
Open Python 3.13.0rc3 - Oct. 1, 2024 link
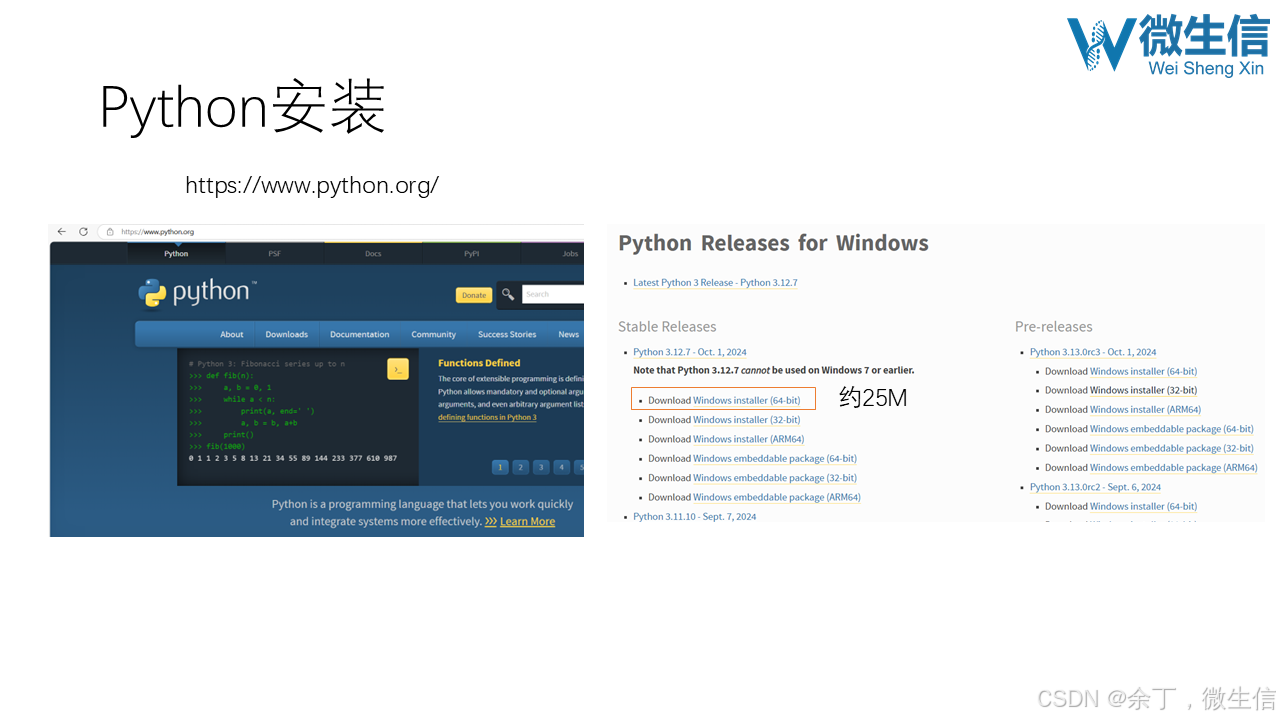tap(1093, 352)
